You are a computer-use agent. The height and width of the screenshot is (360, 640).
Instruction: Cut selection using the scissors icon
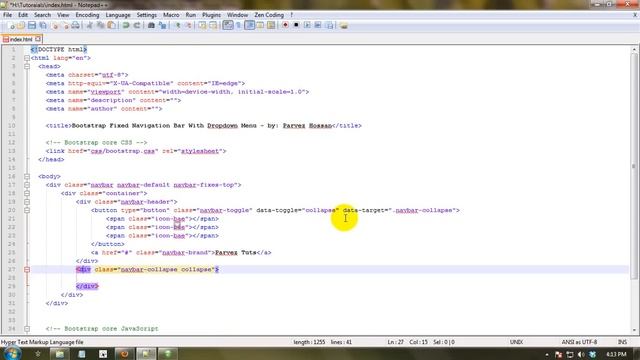(x=90, y=25)
